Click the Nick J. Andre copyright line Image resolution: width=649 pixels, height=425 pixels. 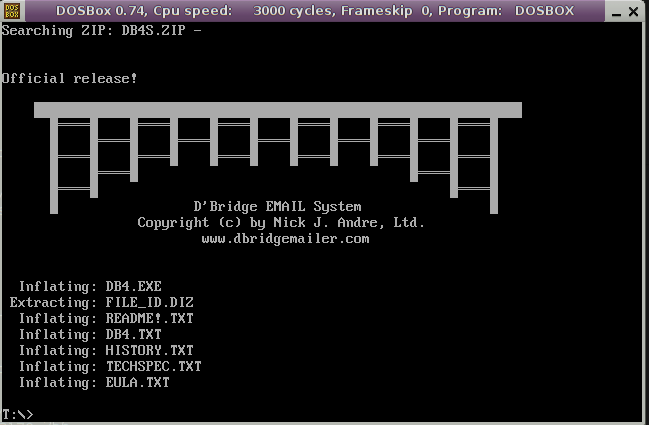[x=281, y=223]
